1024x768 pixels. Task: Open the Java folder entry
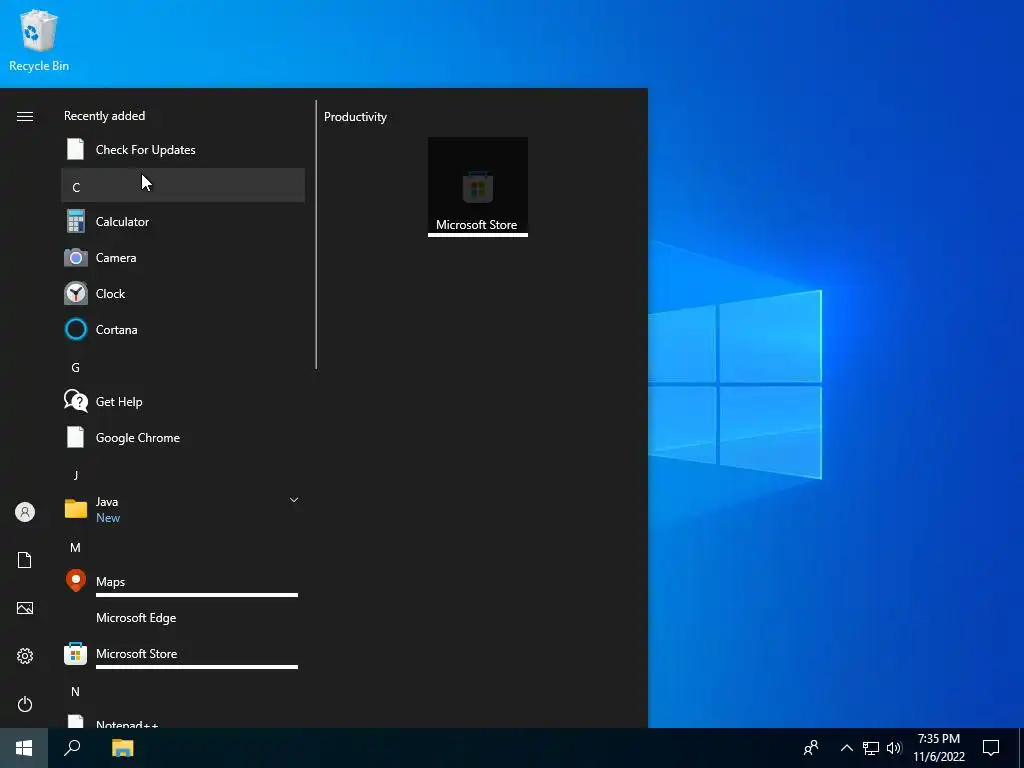pyautogui.click(x=183, y=509)
